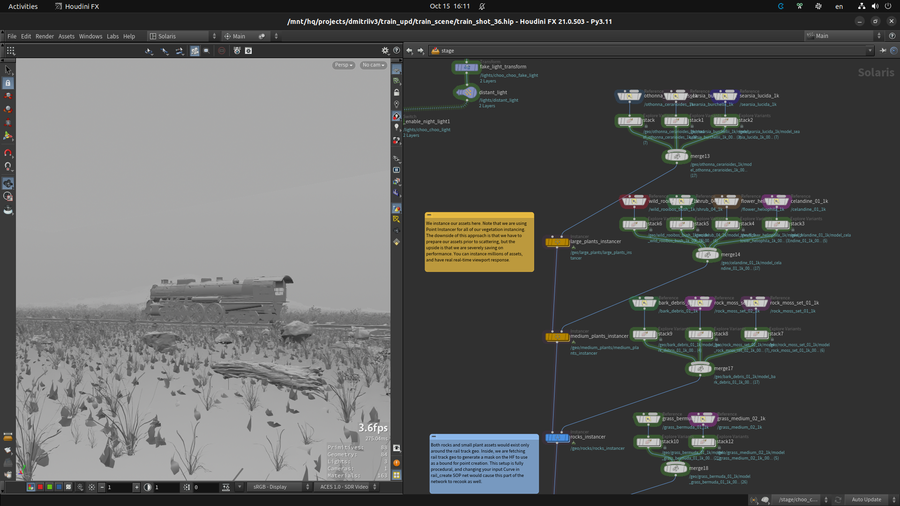Open the Render menu
Image resolution: width=900 pixels, height=506 pixels.
pos(44,36)
